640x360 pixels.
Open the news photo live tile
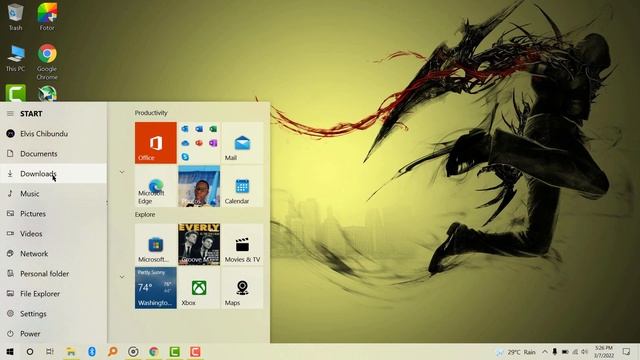tap(199, 186)
